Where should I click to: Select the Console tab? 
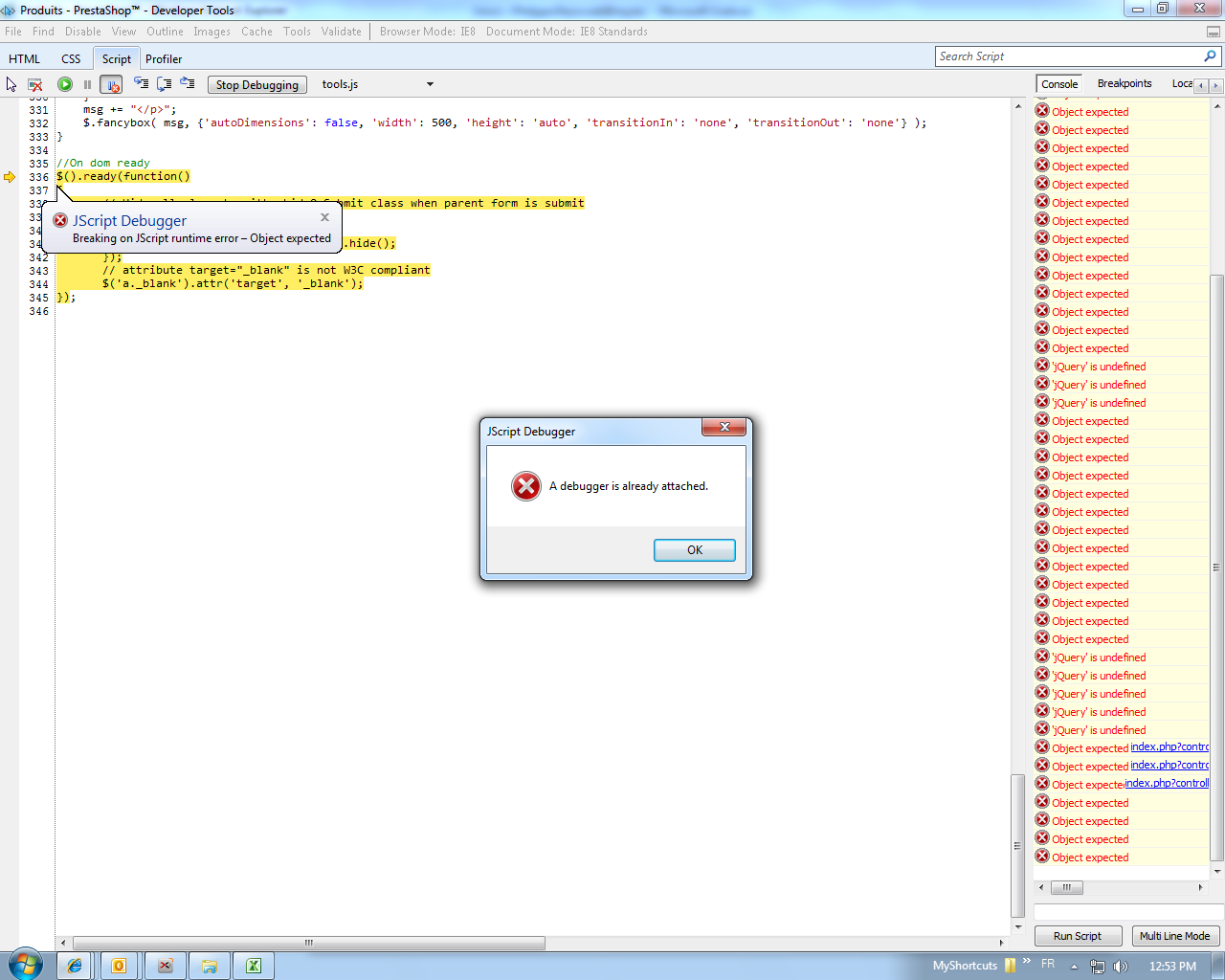pyautogui.click(x=1059, y=84)
